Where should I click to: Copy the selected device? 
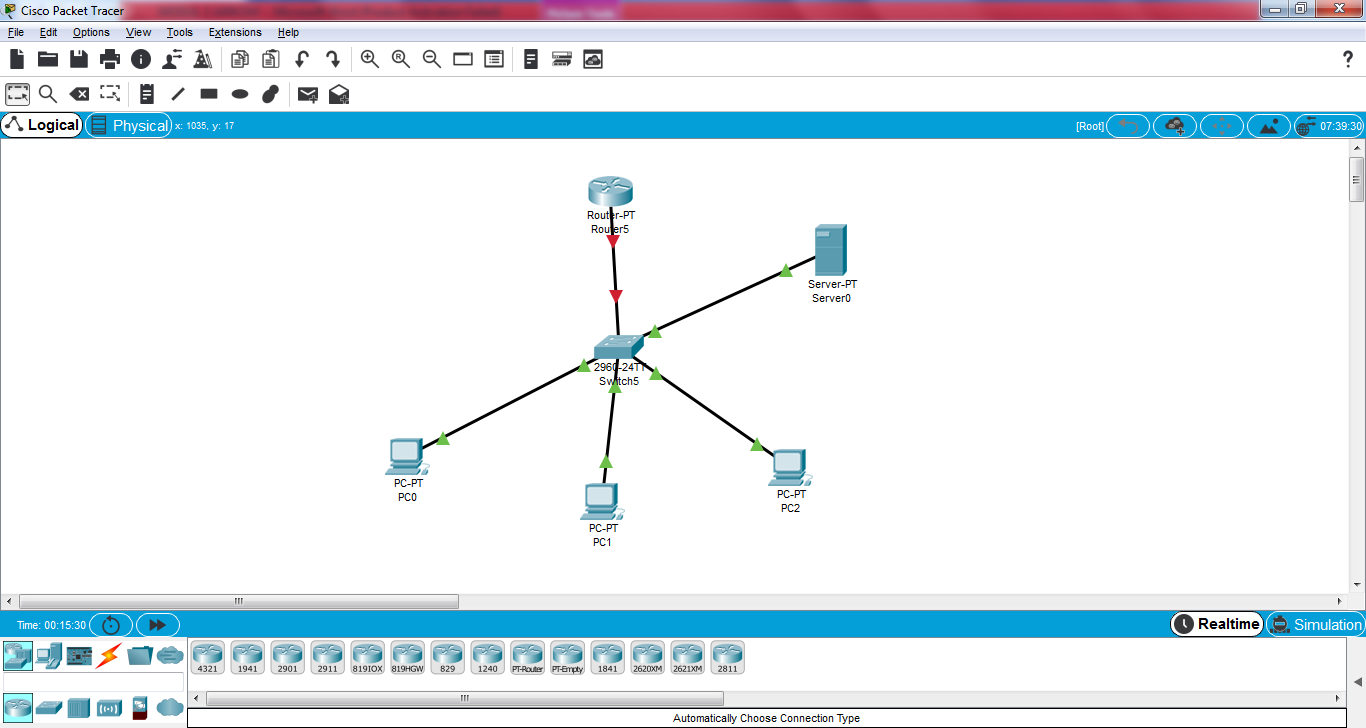tap(240, 59)
